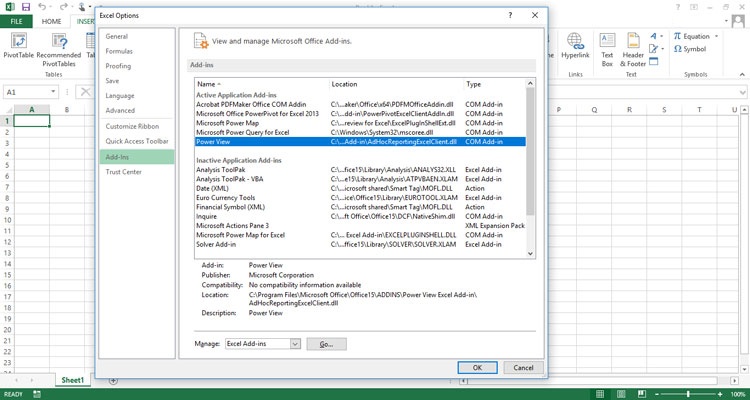
Task: Insert an Equation from Symbols group
Action: [x=692, y=36]
